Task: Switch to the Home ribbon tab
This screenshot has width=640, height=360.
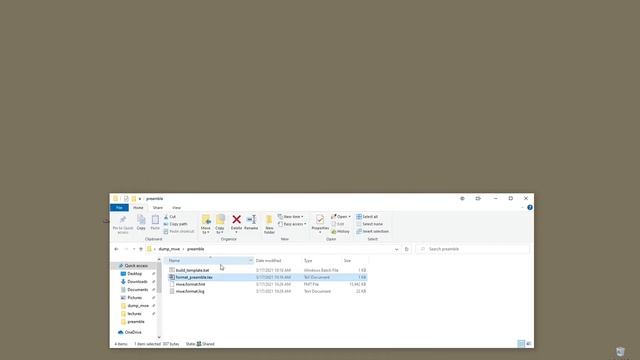Action: (138, 208)
